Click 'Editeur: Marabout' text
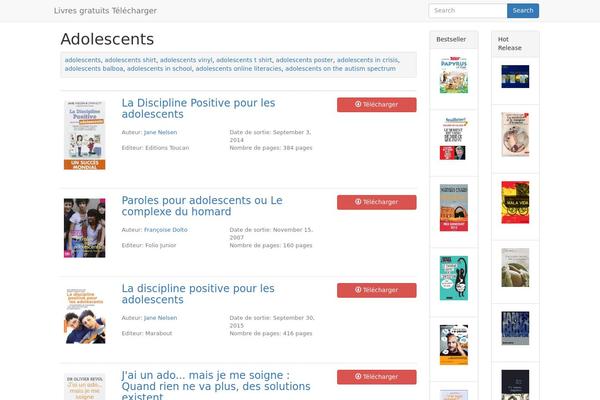This screenshot has width=600, height=400. pyautogui.click(x=147, y=334)
